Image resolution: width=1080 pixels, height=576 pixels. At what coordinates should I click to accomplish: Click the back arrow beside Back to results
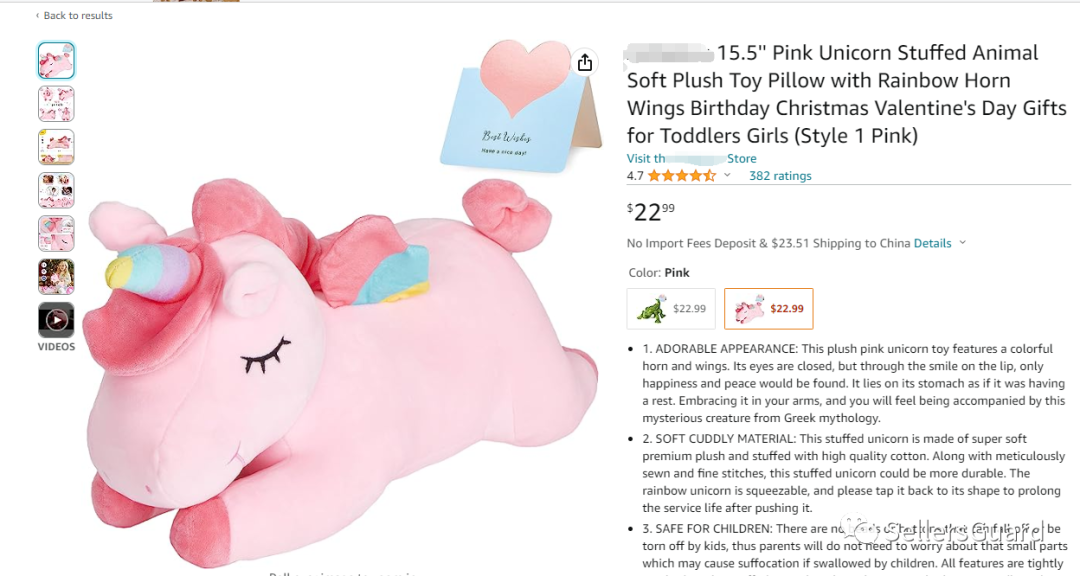[x=38, y=16]
